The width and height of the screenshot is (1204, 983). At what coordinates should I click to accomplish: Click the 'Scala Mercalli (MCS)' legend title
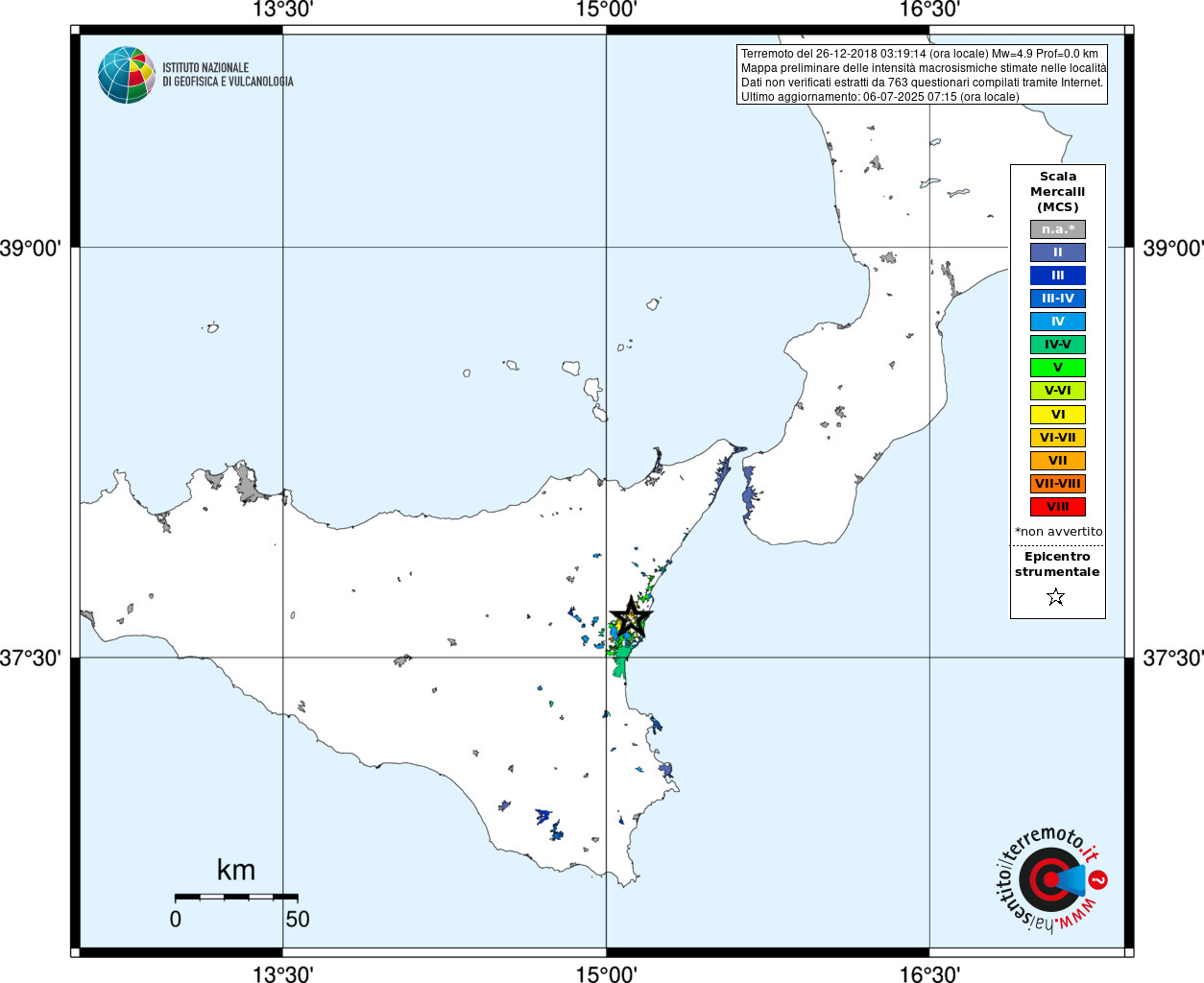coord(1058,192)
